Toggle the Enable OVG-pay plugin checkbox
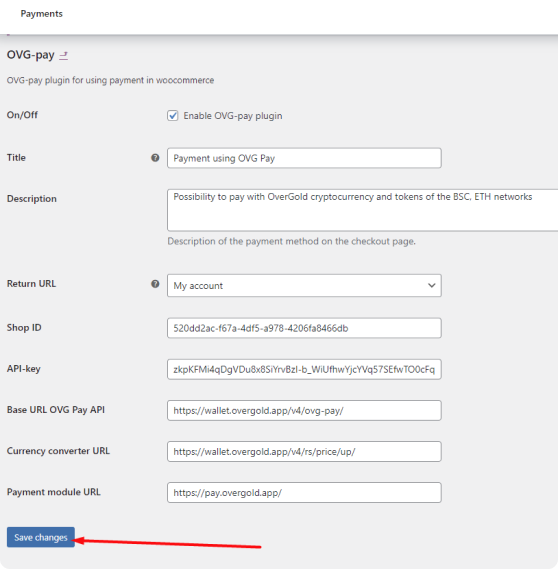Viewport: 558px width, 569px height. tap(173, 116)
